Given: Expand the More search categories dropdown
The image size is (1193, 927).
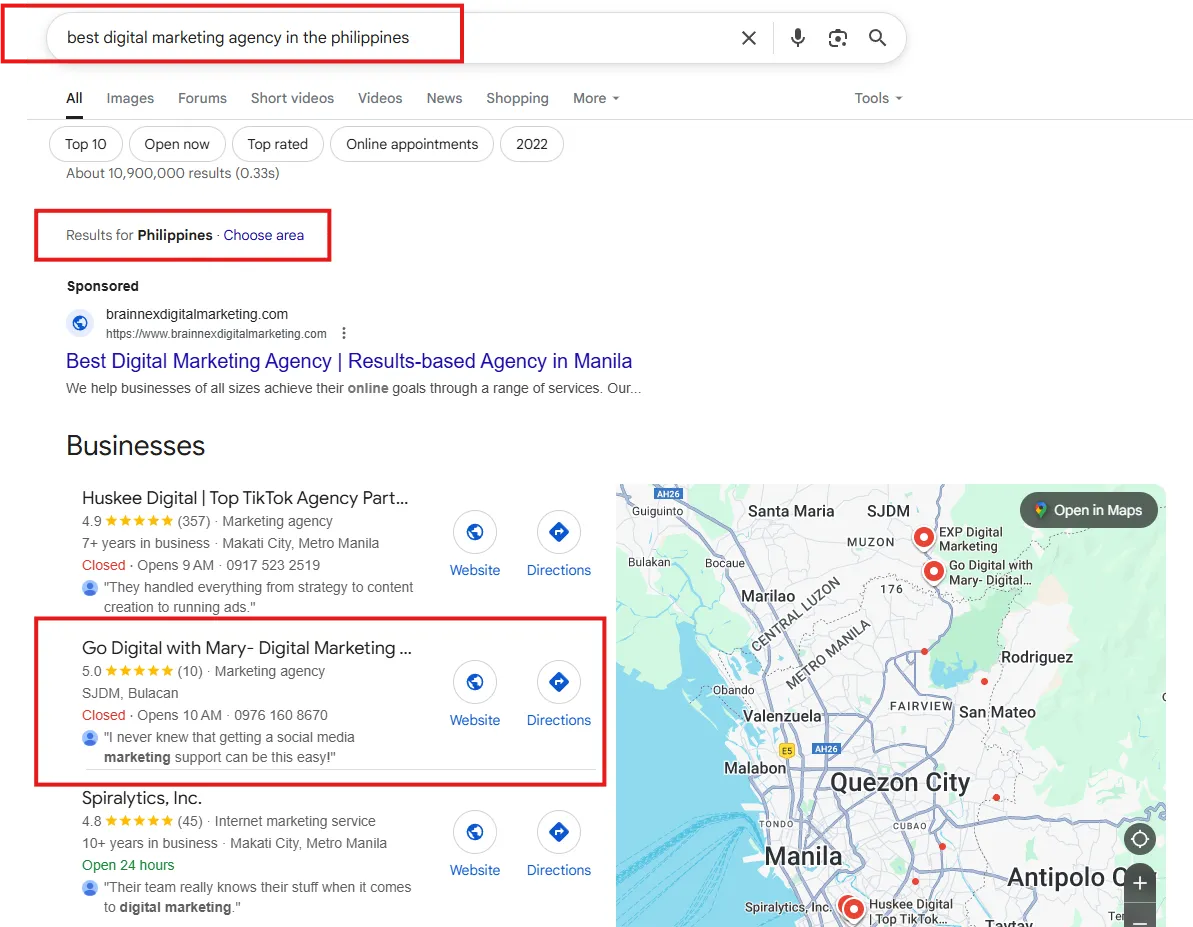Looking at the screenshot, I should (x=596, y=98).
